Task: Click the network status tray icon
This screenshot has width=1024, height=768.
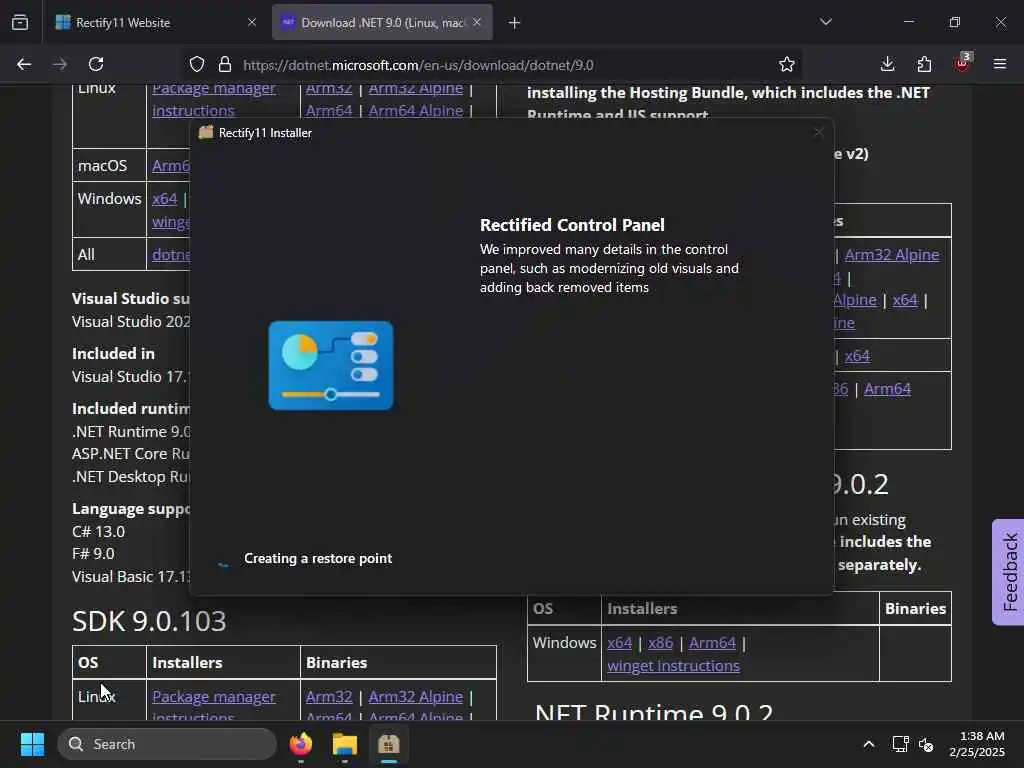Action: pos(901,744)
